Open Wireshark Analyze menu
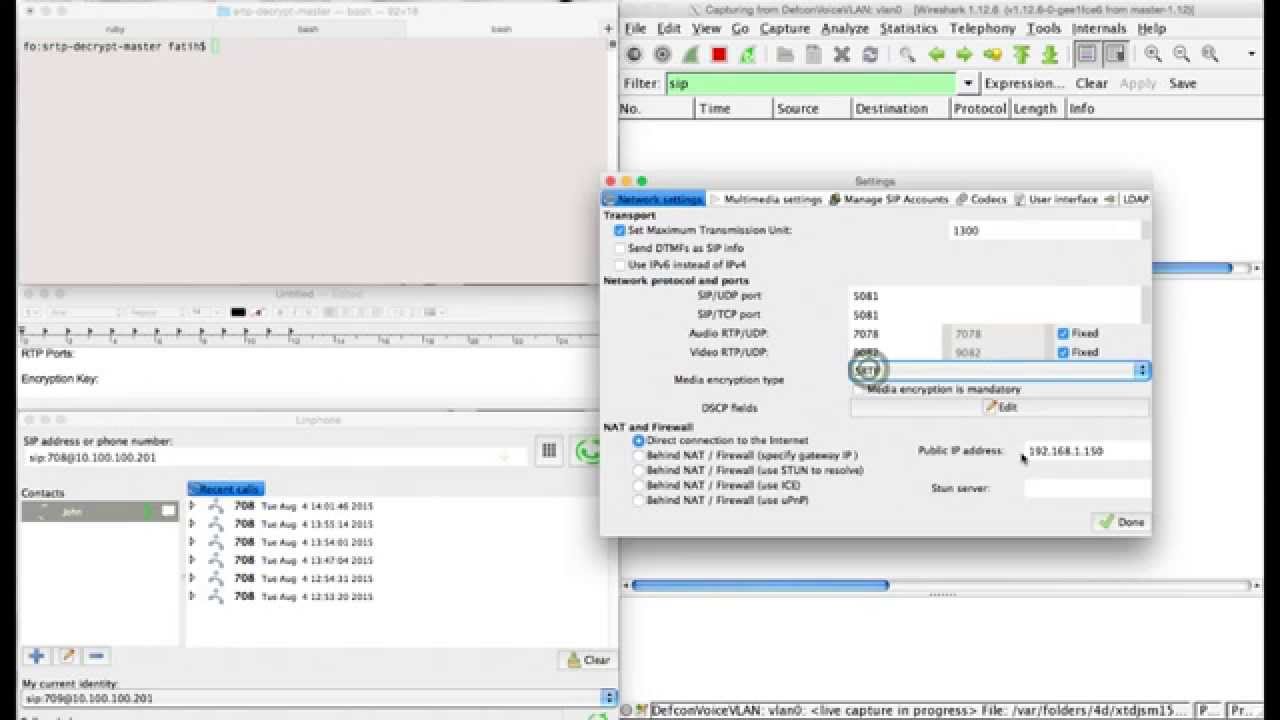Viewport: 1280px width, 720px height. 845,28
